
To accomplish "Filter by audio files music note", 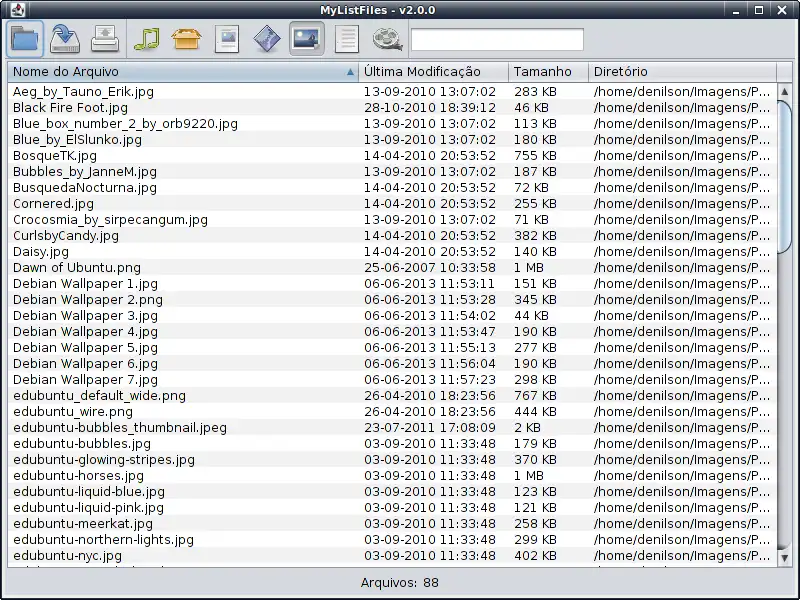I will pyautogui.click(x=146, y=39).
